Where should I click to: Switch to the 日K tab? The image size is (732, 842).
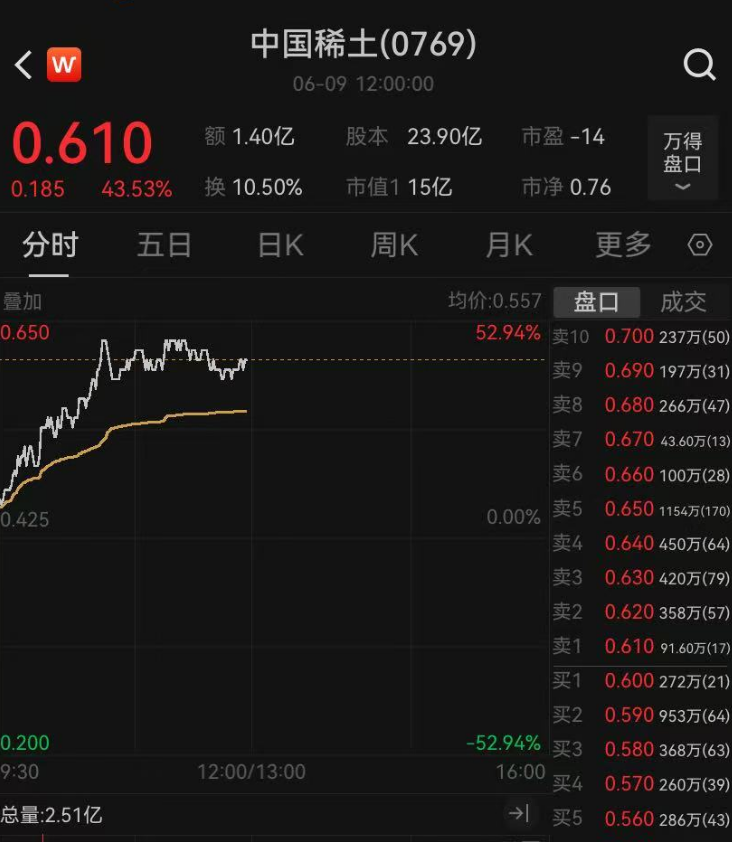[280, 245]
